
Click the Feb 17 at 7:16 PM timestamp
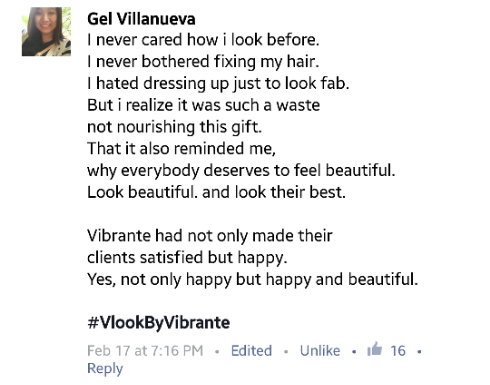[x=145, y=351]
